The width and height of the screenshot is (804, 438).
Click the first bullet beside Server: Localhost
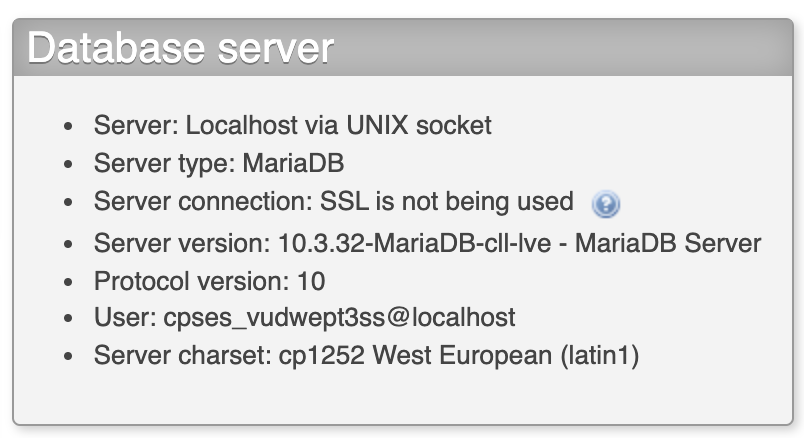pos(68,126)
